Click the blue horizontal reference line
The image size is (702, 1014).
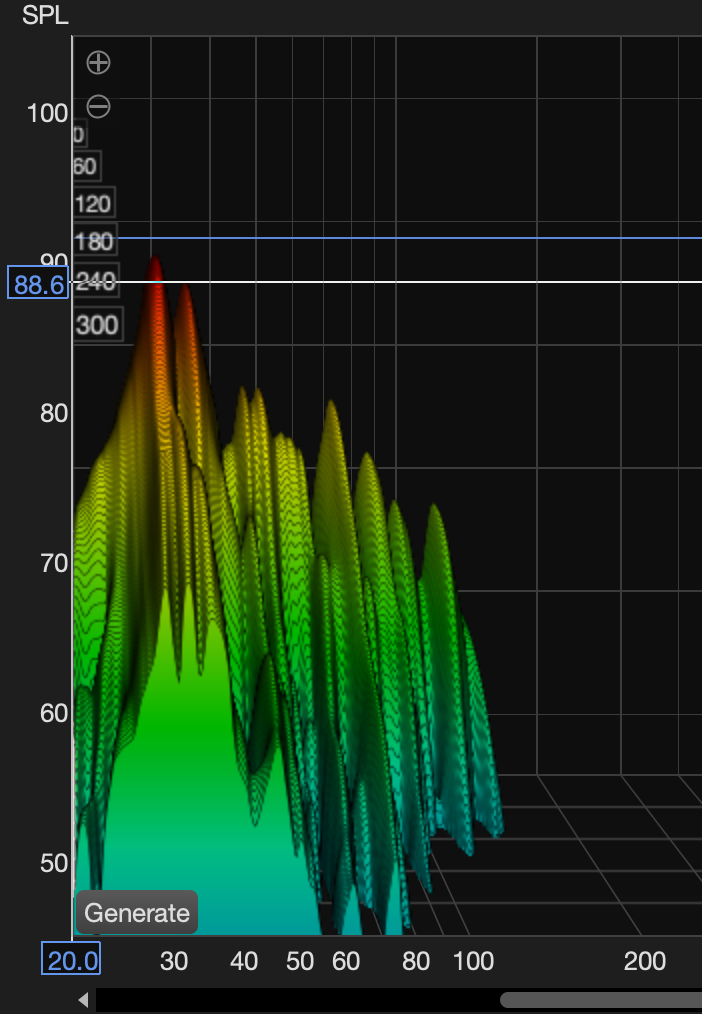[x=450, y=238]
